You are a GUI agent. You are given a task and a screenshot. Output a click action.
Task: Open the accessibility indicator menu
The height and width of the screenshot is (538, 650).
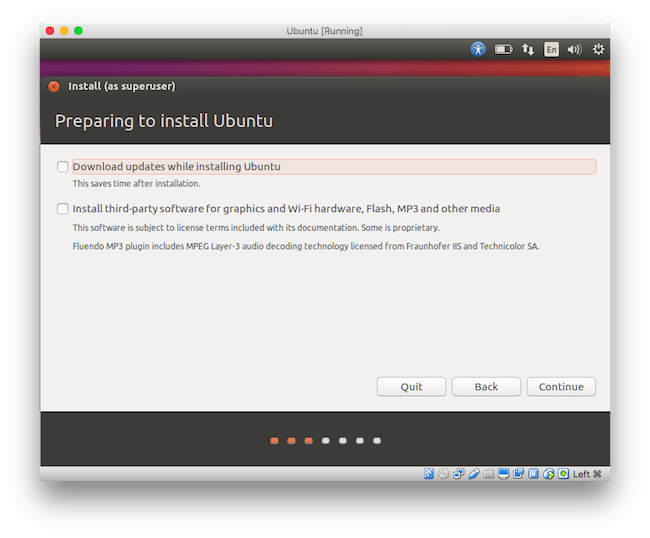478,49
